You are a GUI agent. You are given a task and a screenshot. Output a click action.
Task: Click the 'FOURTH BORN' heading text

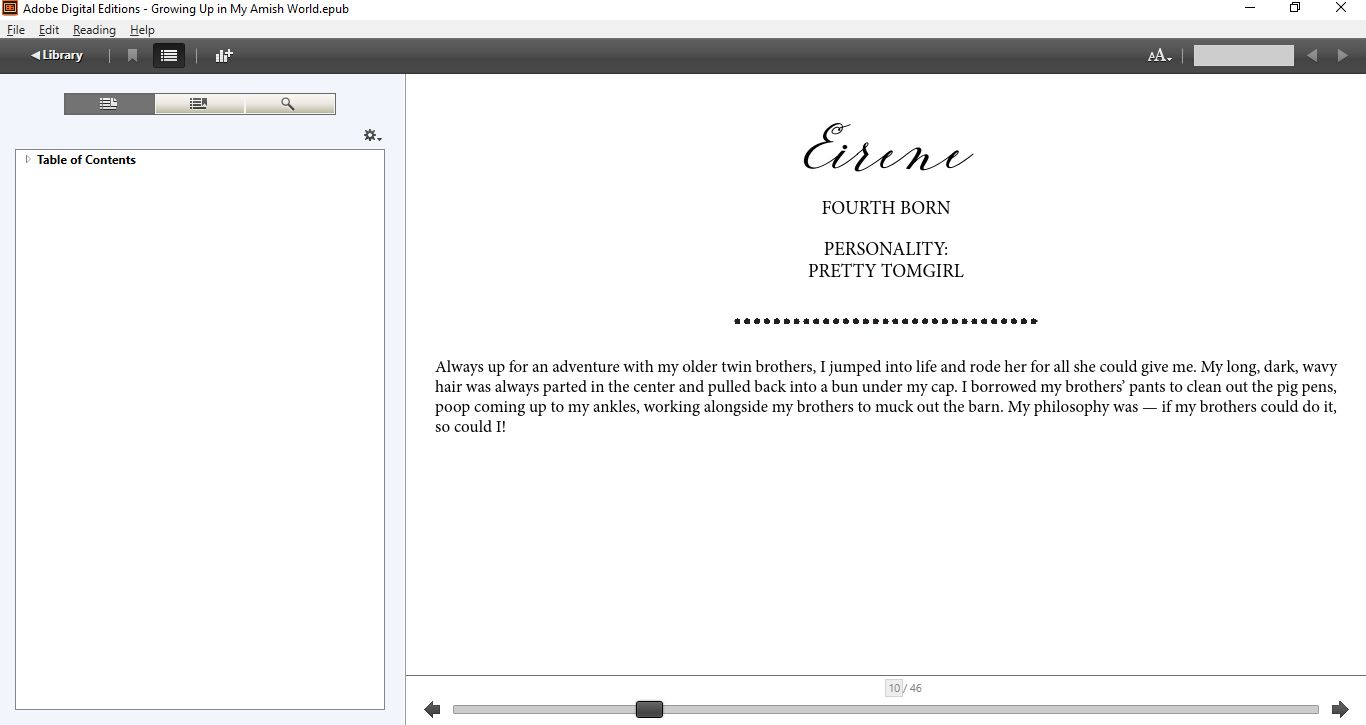886,208
